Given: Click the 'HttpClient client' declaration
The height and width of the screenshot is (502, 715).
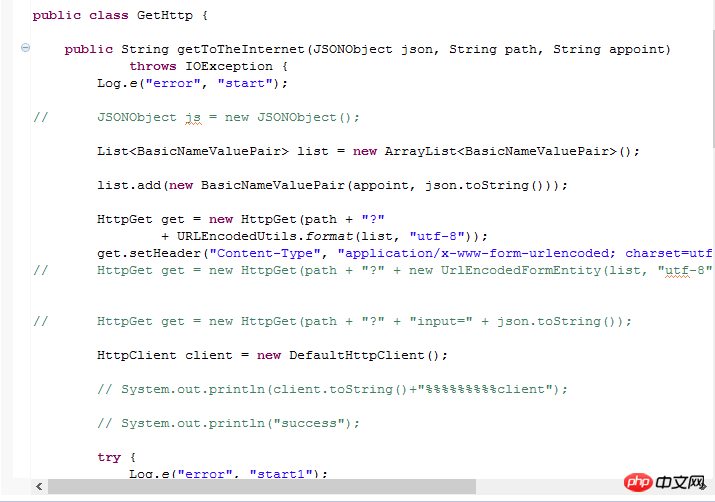Looking at the screenshot, I should pos(165,355).
